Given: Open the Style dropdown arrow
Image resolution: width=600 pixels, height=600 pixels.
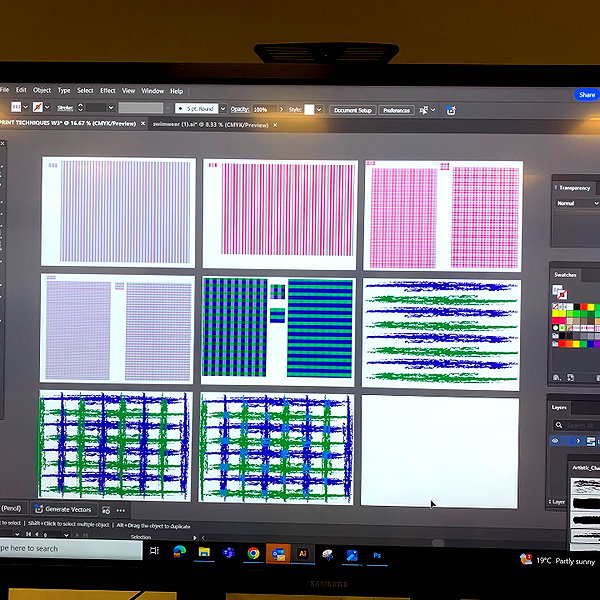Looking at the screenshot, I should pos(319,110).
